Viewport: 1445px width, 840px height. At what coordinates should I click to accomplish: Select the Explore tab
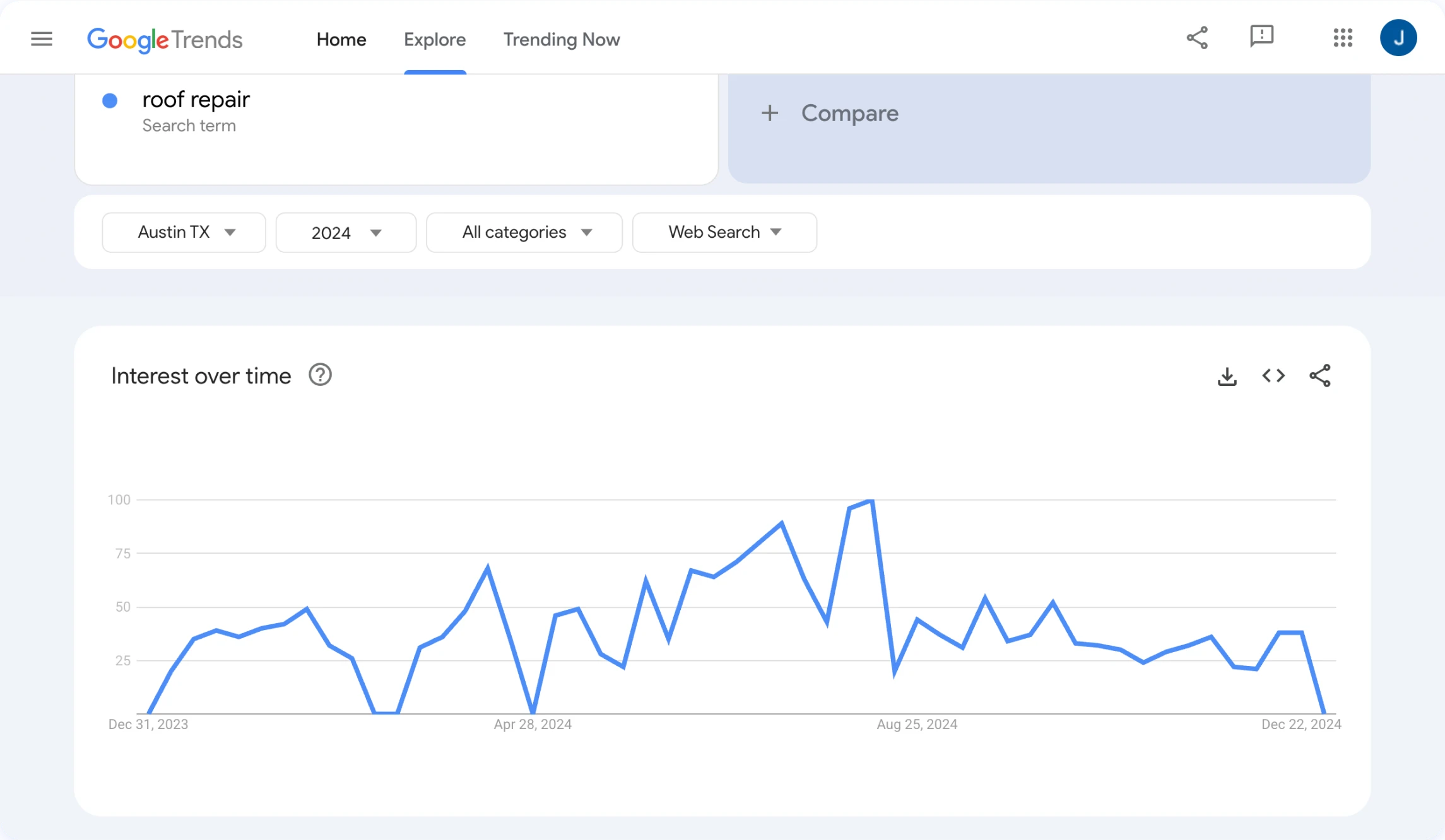click(x=435, y=40)
